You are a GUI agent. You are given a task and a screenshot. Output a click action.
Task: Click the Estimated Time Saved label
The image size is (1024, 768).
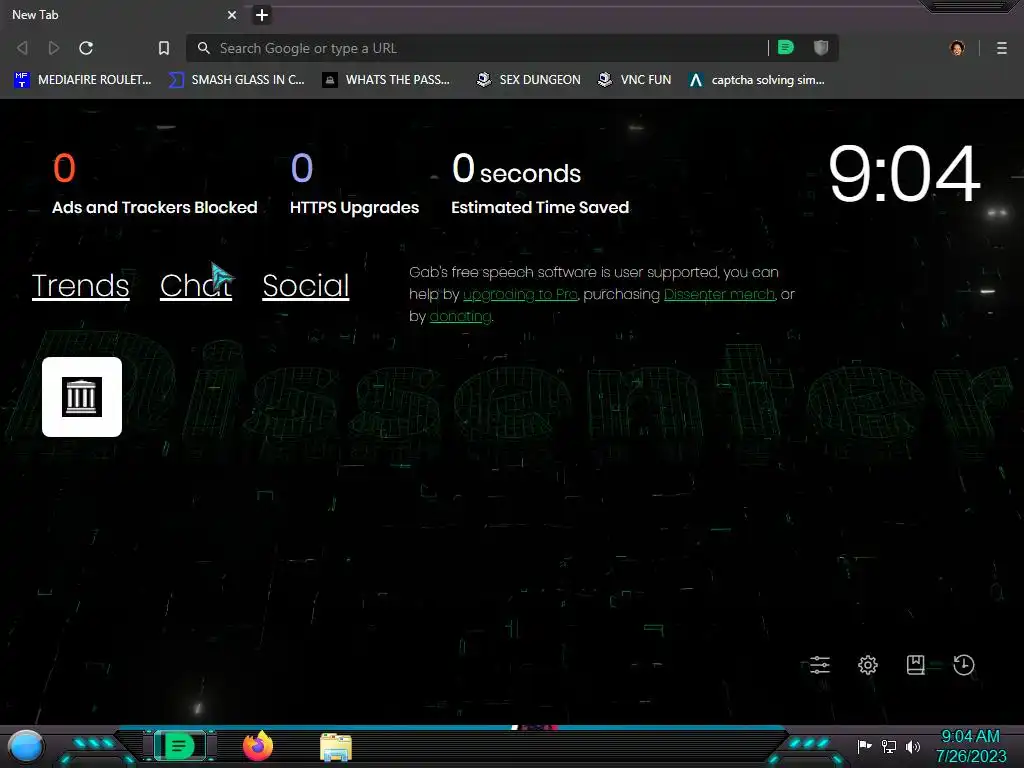[540, 208]
